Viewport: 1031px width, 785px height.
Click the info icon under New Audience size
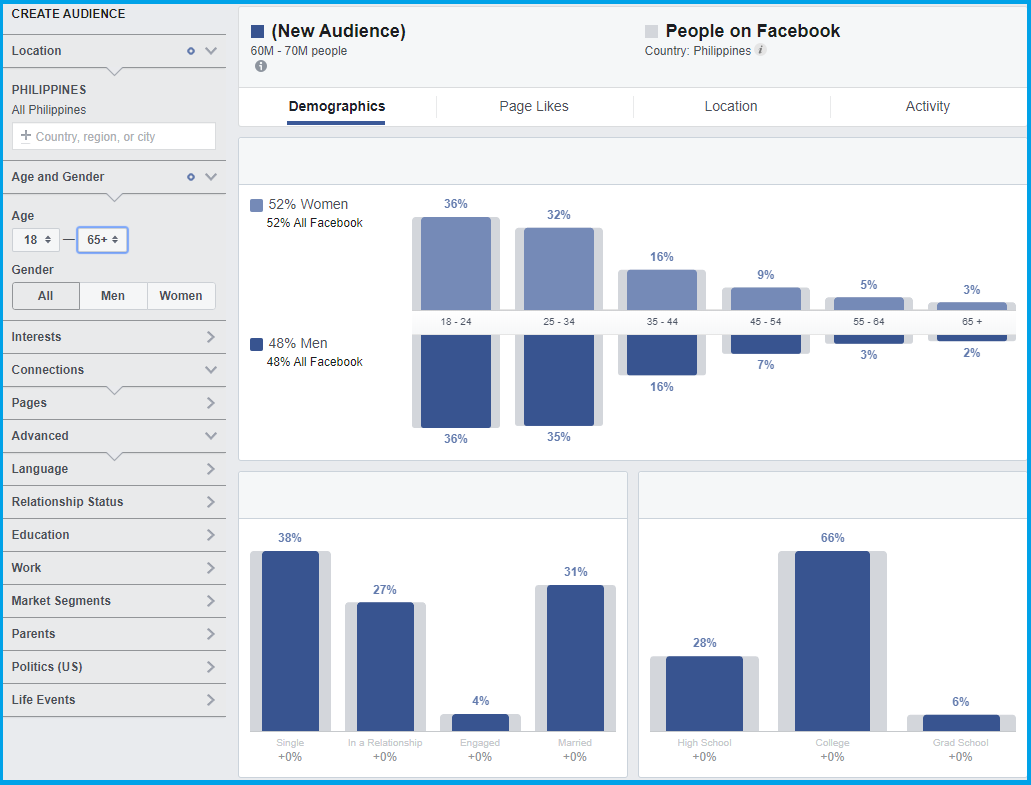(261, 66)
